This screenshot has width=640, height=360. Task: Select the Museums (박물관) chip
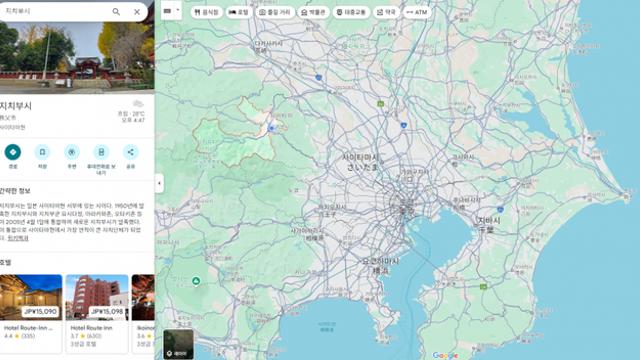[x=313, y=12]
